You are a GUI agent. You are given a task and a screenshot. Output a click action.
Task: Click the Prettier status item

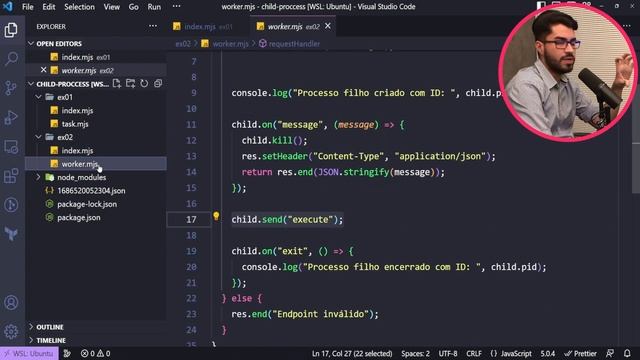[580, 353]
